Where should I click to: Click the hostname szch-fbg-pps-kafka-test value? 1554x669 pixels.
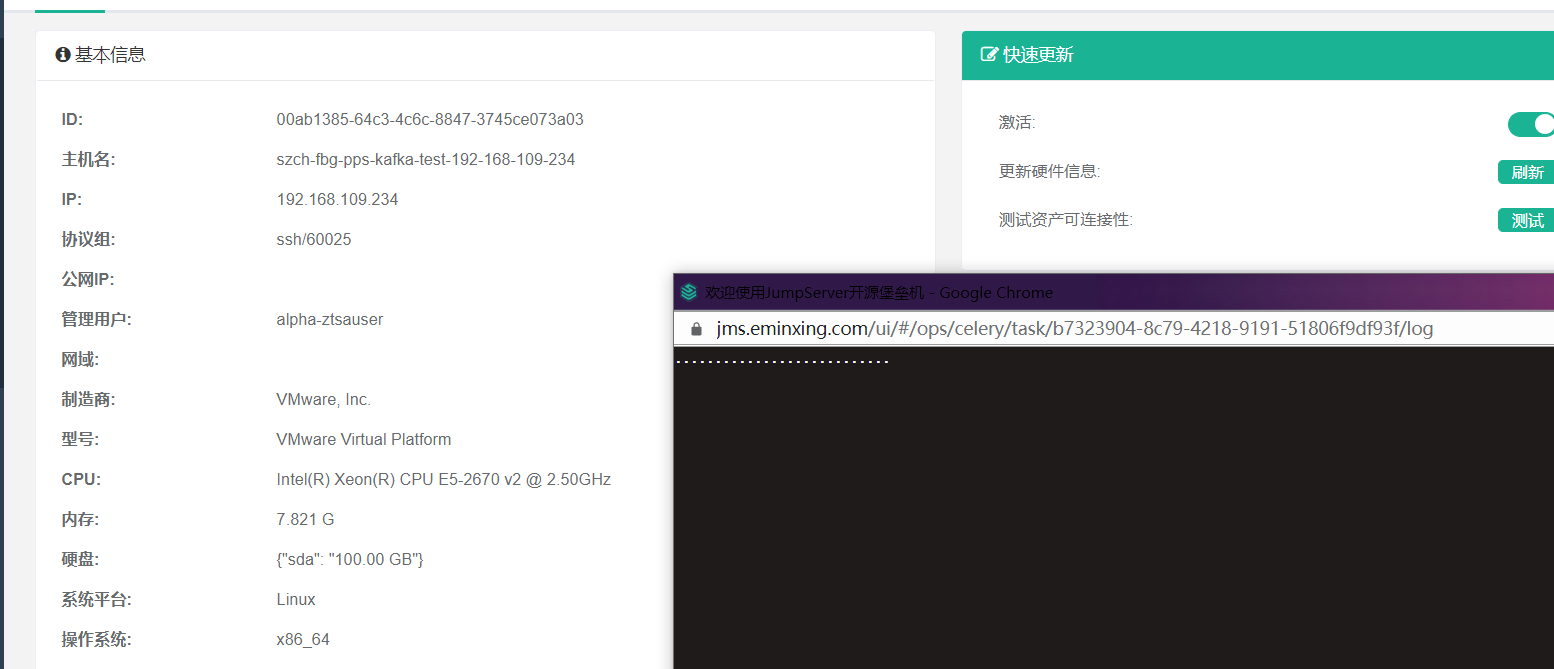point(425,159)
